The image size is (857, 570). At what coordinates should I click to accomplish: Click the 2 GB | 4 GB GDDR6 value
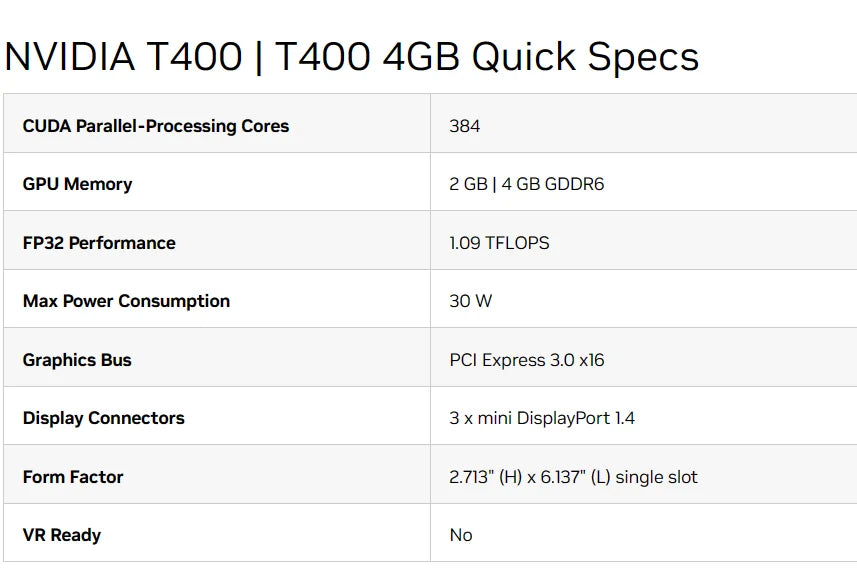pos(527,184)
